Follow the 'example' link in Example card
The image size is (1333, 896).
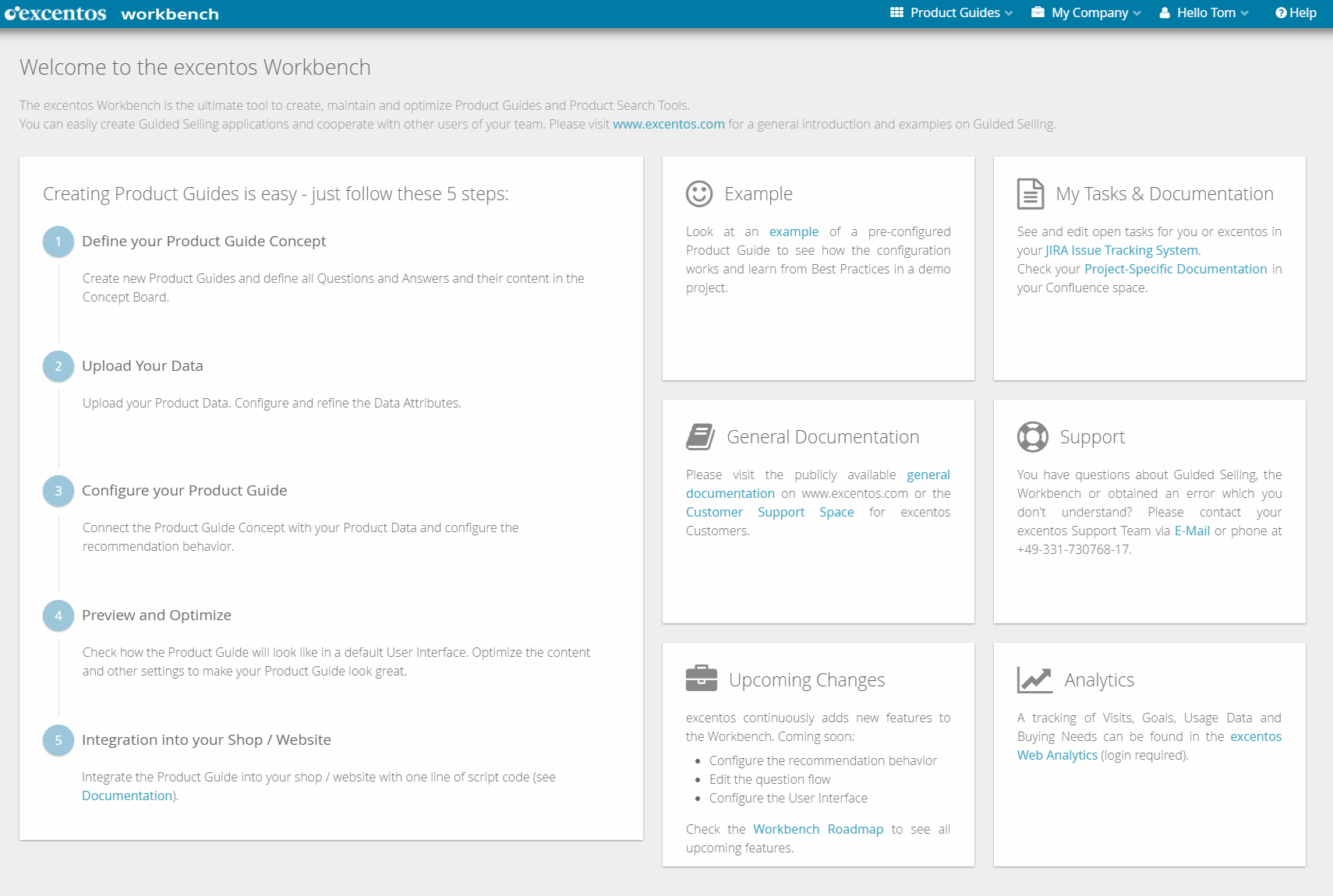tap(794, 231)
